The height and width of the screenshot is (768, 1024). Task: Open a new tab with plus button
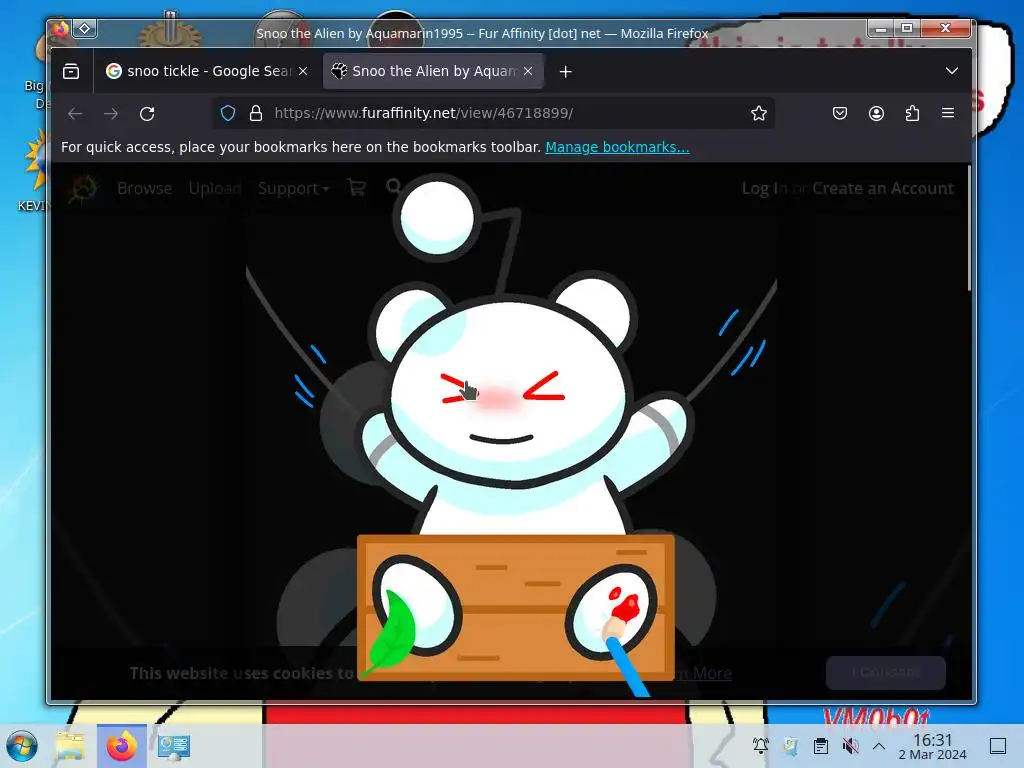566,72
